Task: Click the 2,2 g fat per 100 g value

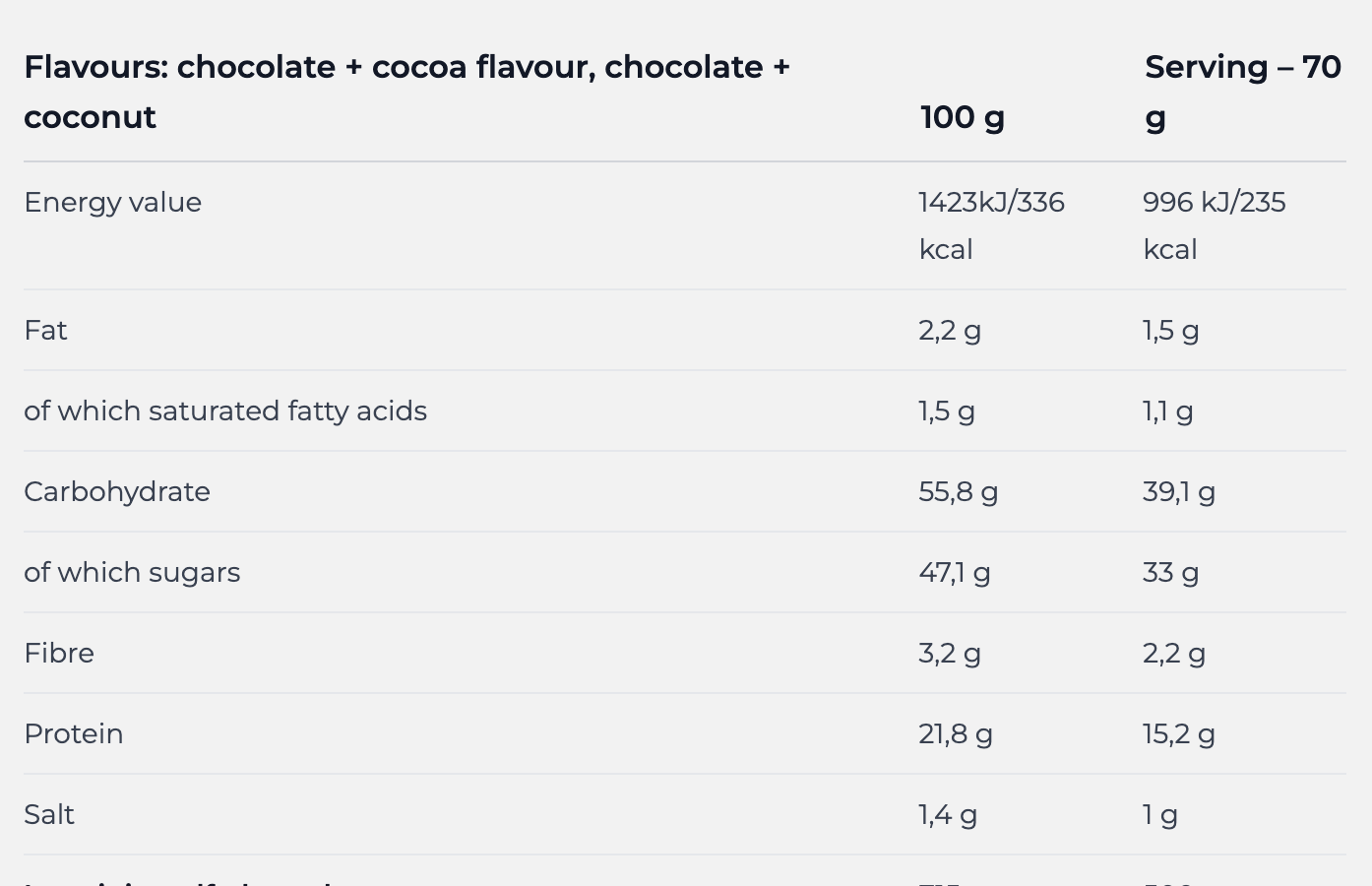Action: point(949,330)
